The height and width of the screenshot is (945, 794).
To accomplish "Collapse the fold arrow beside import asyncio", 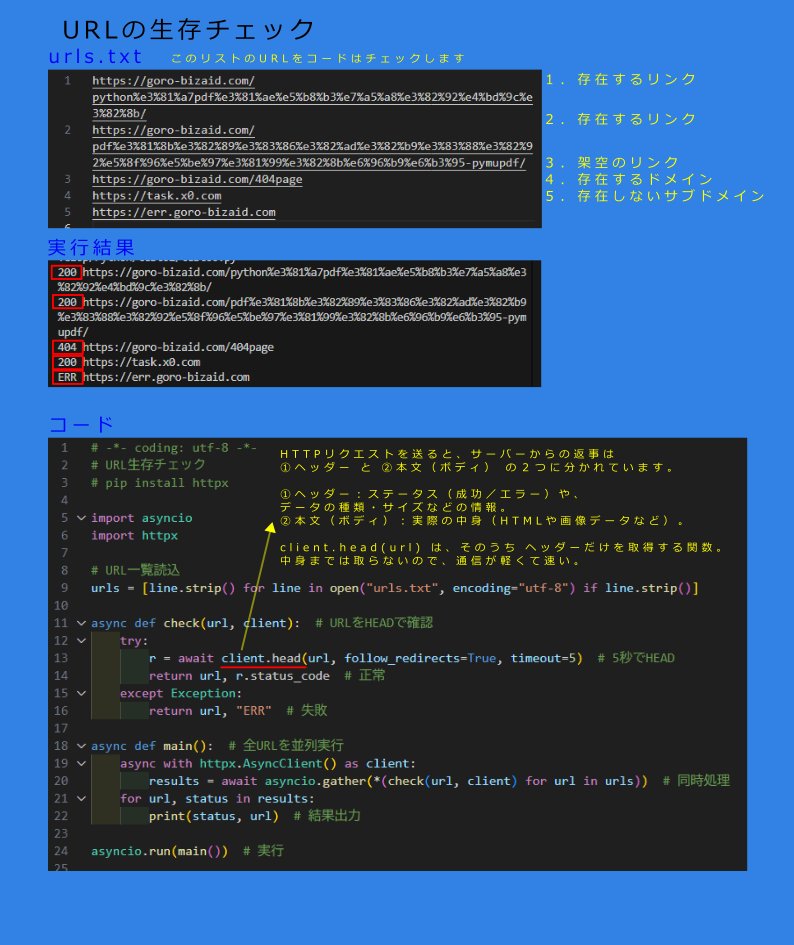I will pyautogui.click(x=81, y=518).
